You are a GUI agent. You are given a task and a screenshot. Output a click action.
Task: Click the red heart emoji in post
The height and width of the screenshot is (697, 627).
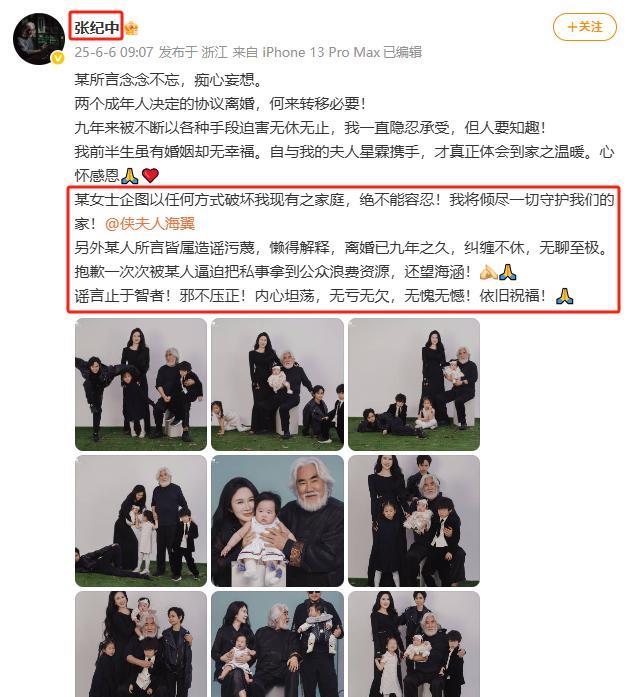click(x=151, y=176)
